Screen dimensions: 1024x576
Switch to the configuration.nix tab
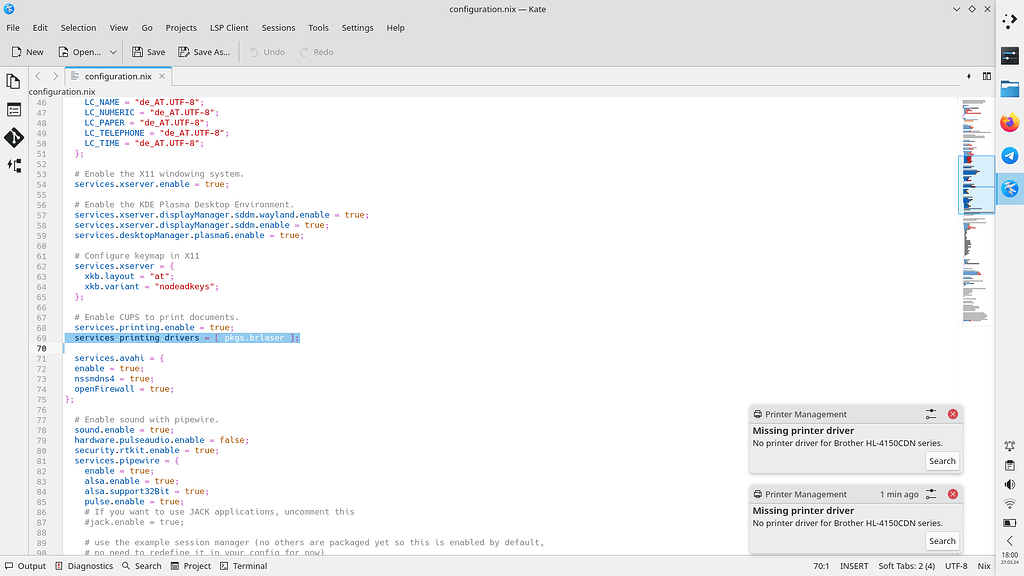click(x=117, y=76)
